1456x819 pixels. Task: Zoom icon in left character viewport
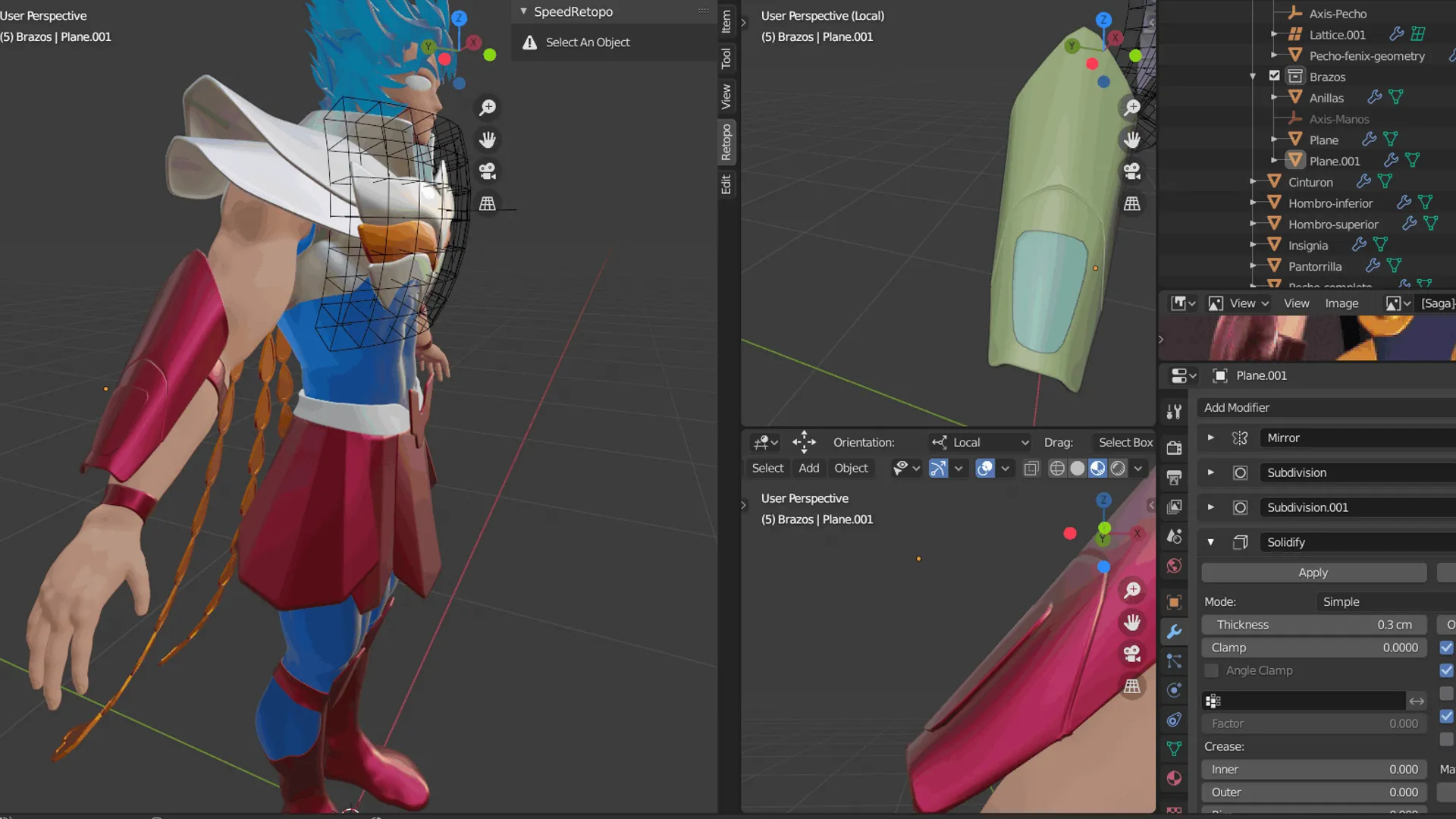pos(488,108)
